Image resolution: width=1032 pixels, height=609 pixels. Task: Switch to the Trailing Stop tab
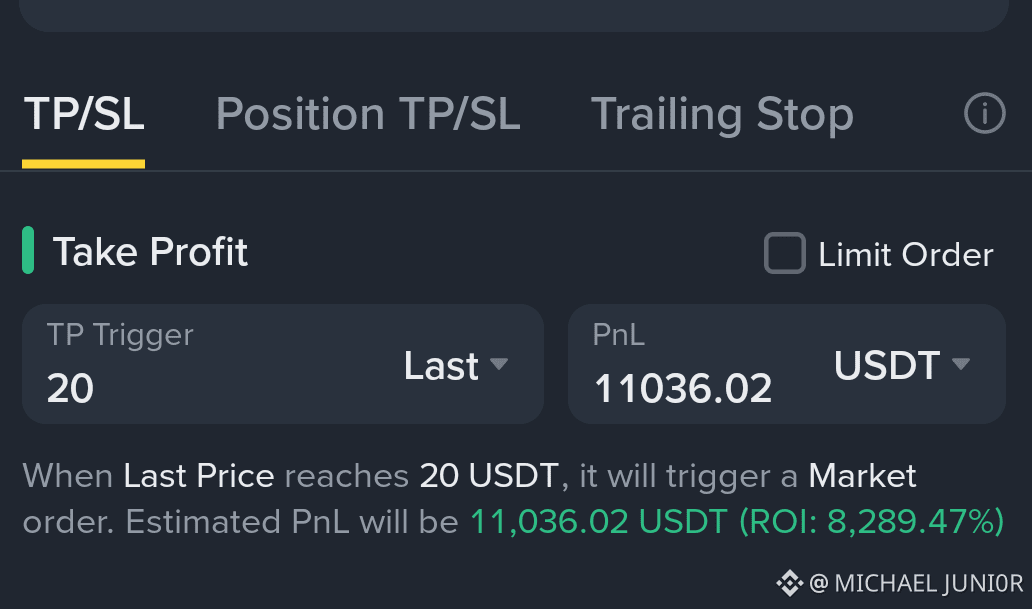point(722,115)
